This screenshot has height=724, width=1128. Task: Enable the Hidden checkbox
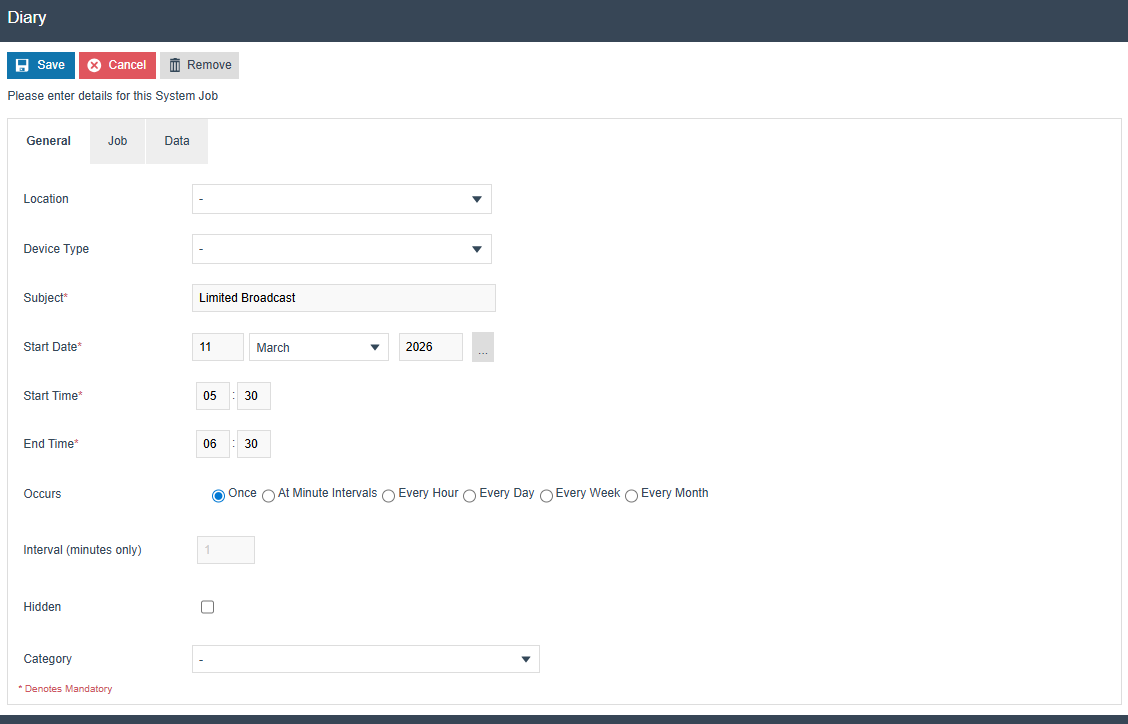(207, 606)
